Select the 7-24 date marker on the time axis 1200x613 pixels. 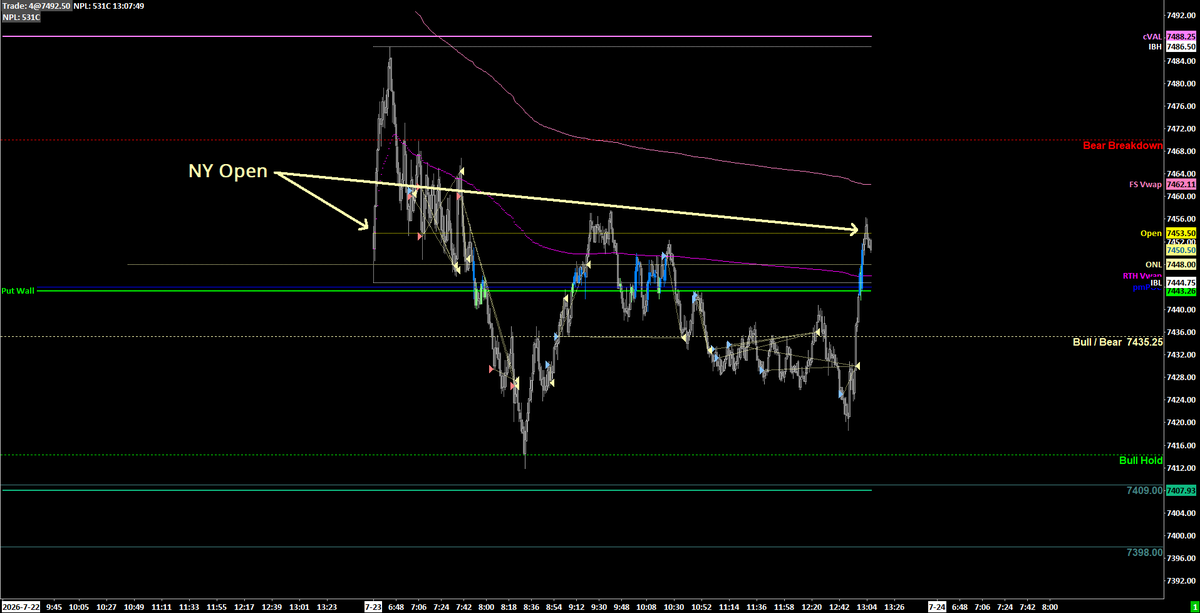tap(937, 606)
